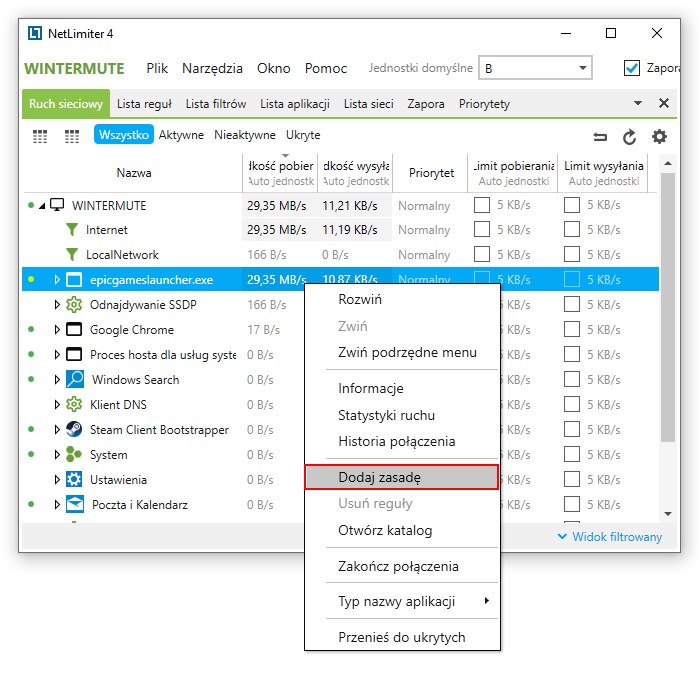The height and width of the screenshot is (678, 699).
Task: Enable download limit checkbox for WINTERMUTE
Action: [x=482, y=205]
